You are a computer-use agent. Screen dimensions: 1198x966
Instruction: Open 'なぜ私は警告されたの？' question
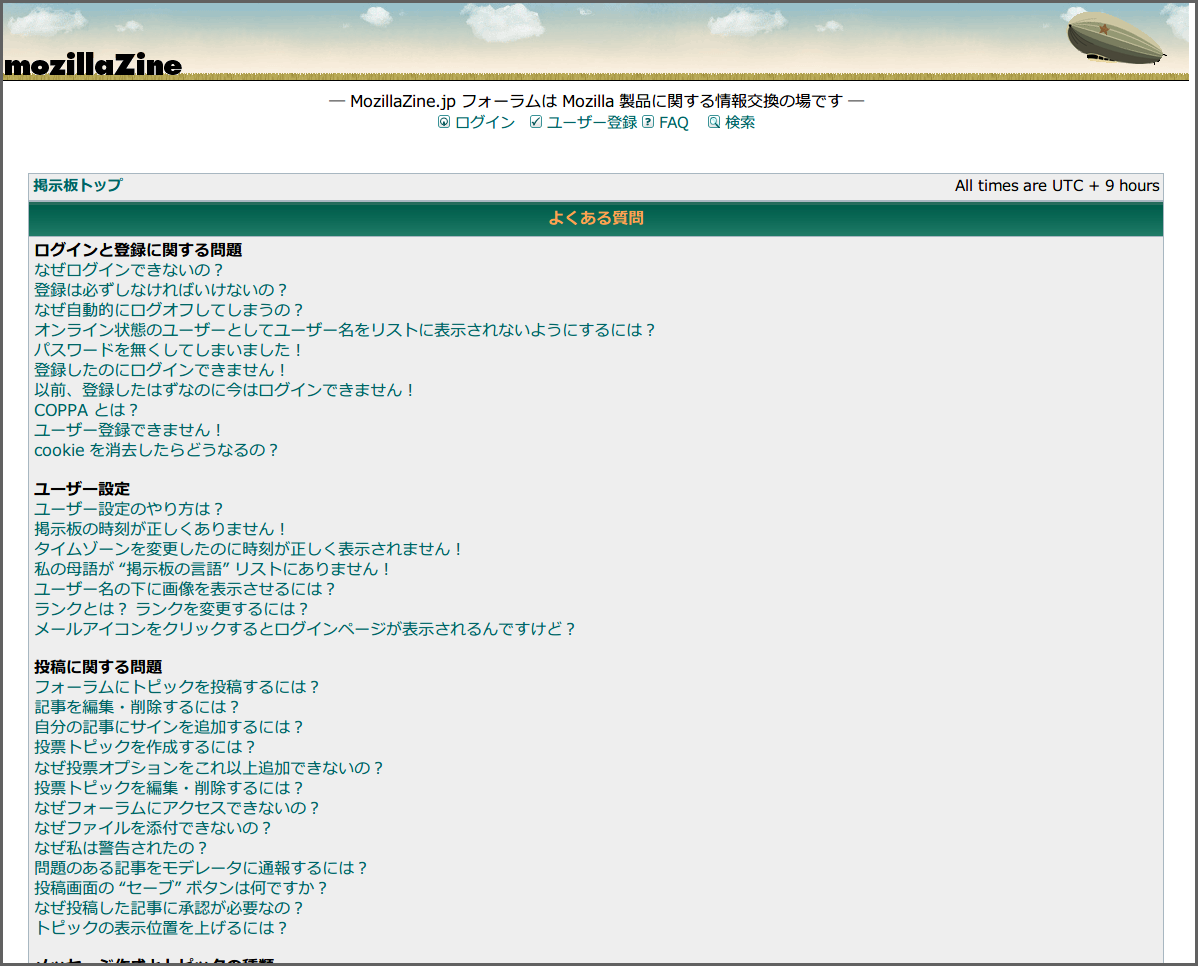[121, 848]
